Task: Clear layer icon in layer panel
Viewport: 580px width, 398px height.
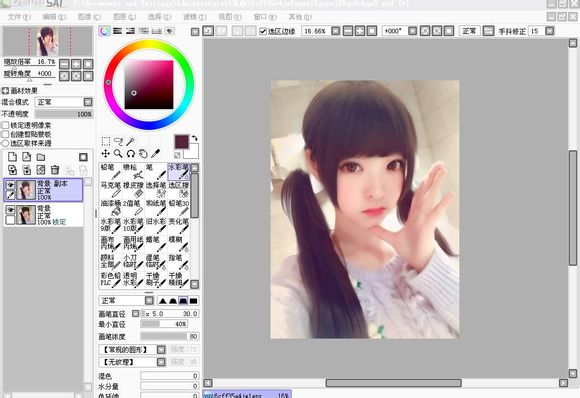Action: [x=41, y=170]
